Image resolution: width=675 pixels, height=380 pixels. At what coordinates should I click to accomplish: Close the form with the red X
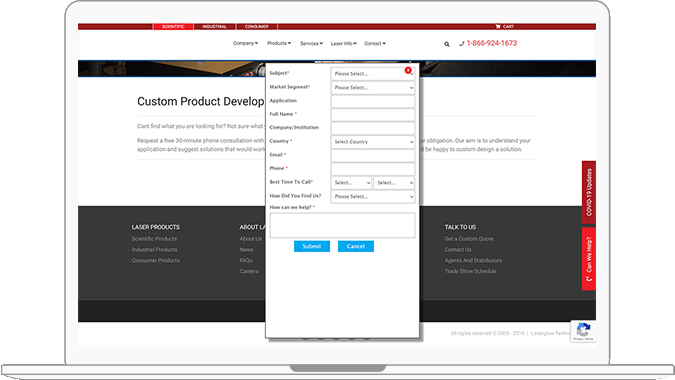click(408, 70)
